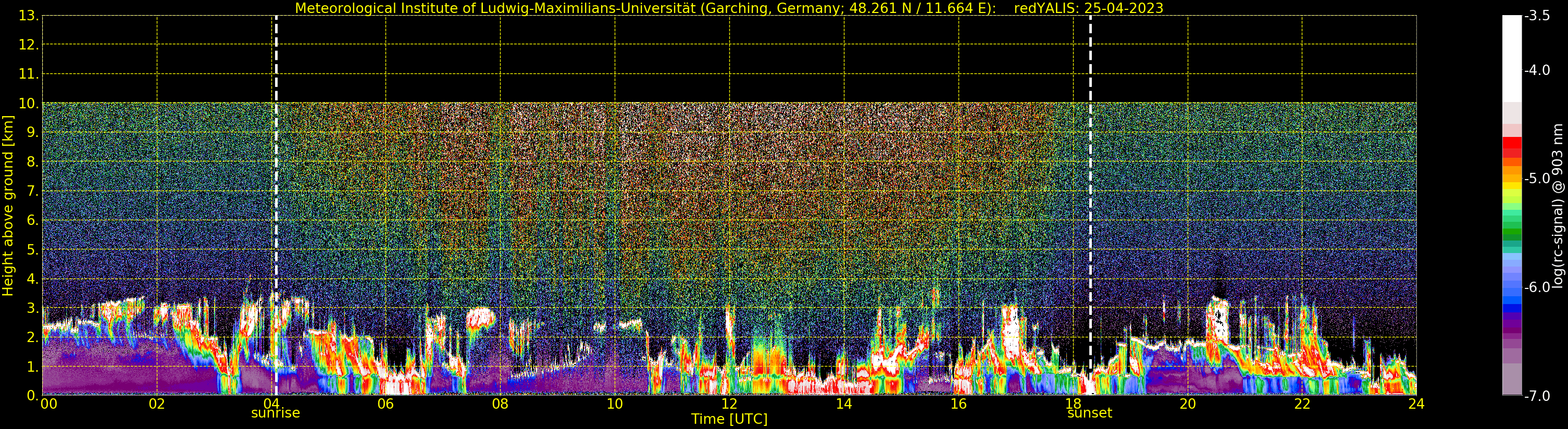
Task: Click the time axis tick '22'
Action: [x=1302, y=403]
